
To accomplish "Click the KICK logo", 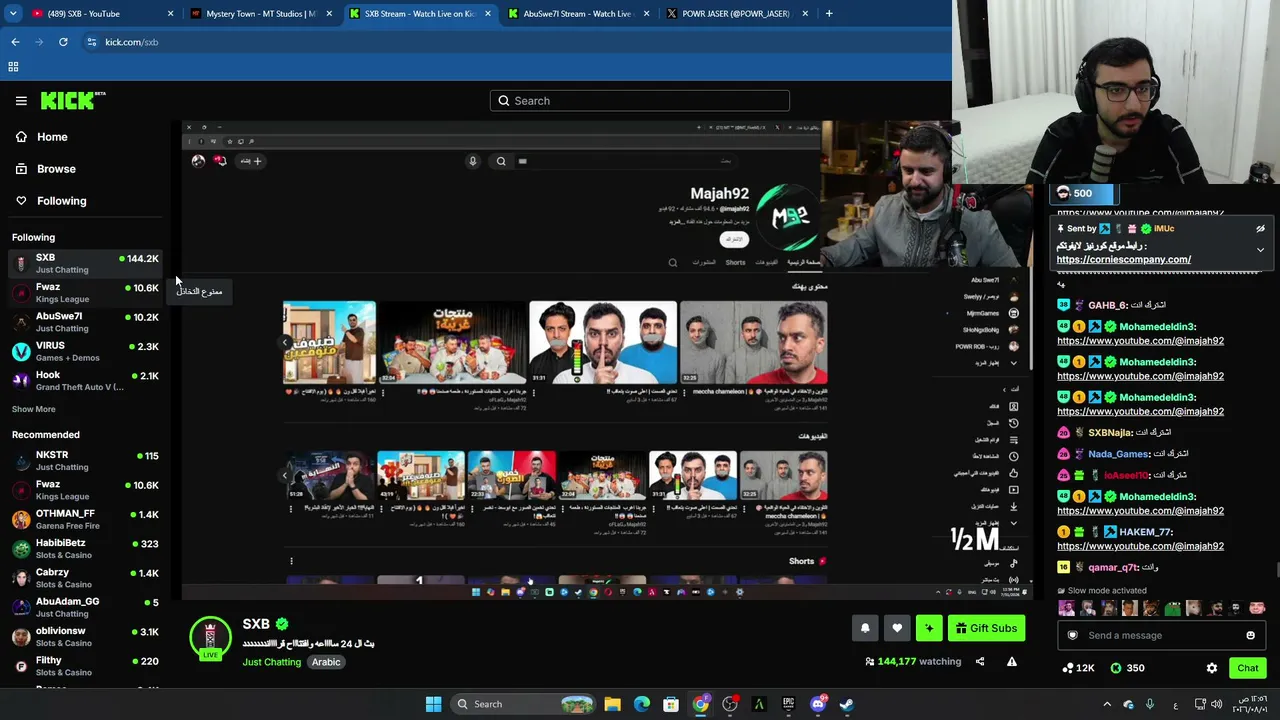I will tap(73, 100).
